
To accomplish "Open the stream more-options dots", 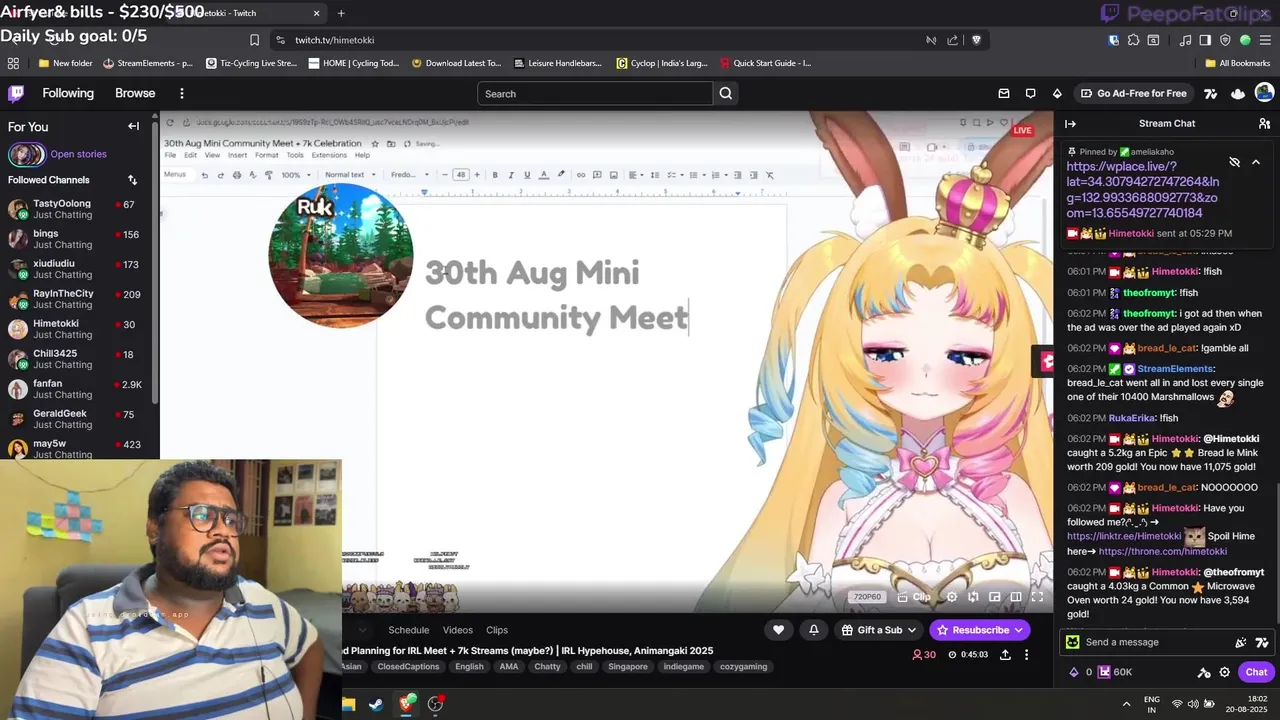I will pyautogui.click(x=1026, y=654).
